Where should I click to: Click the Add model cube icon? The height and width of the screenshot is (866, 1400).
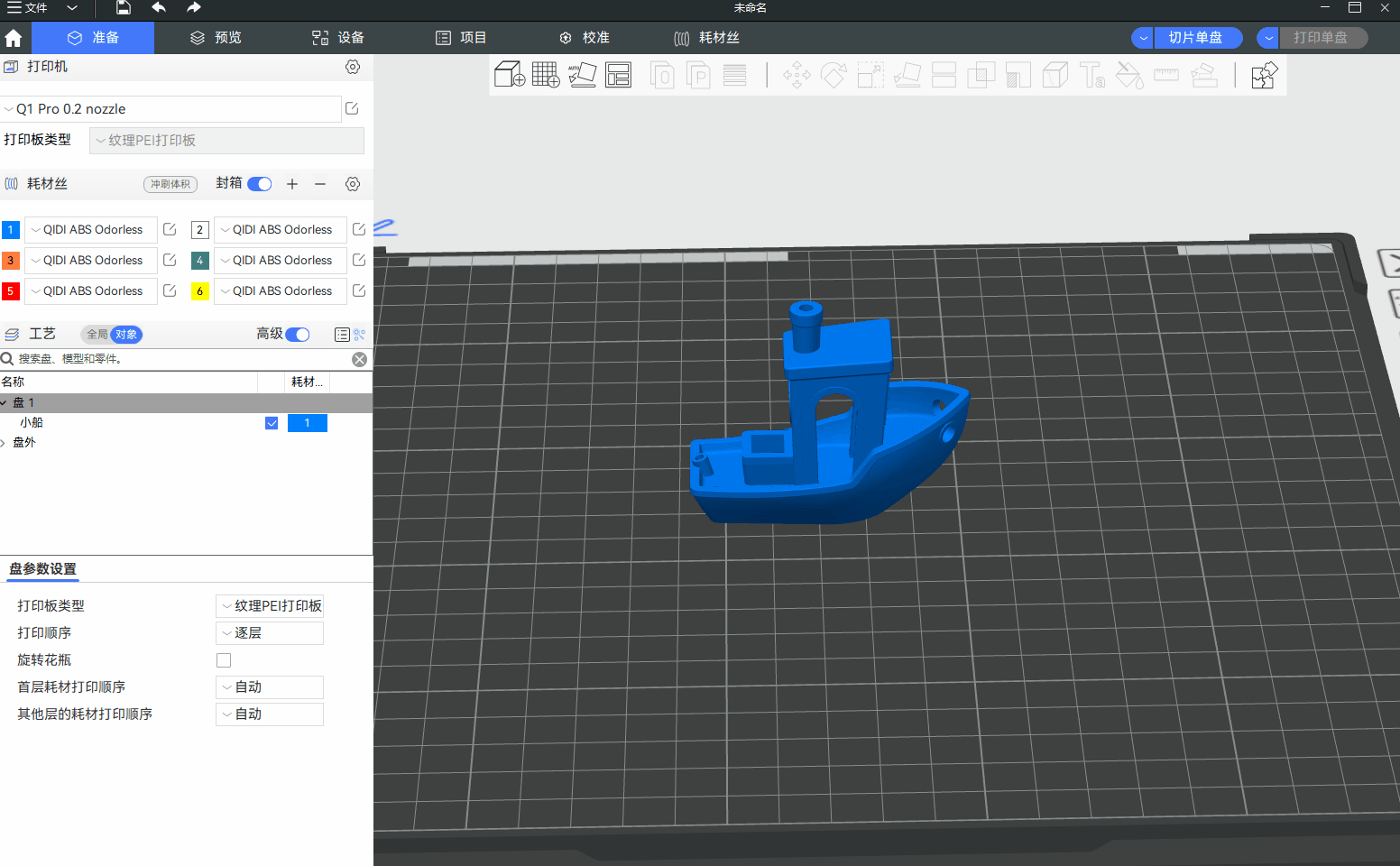(509, 75)
